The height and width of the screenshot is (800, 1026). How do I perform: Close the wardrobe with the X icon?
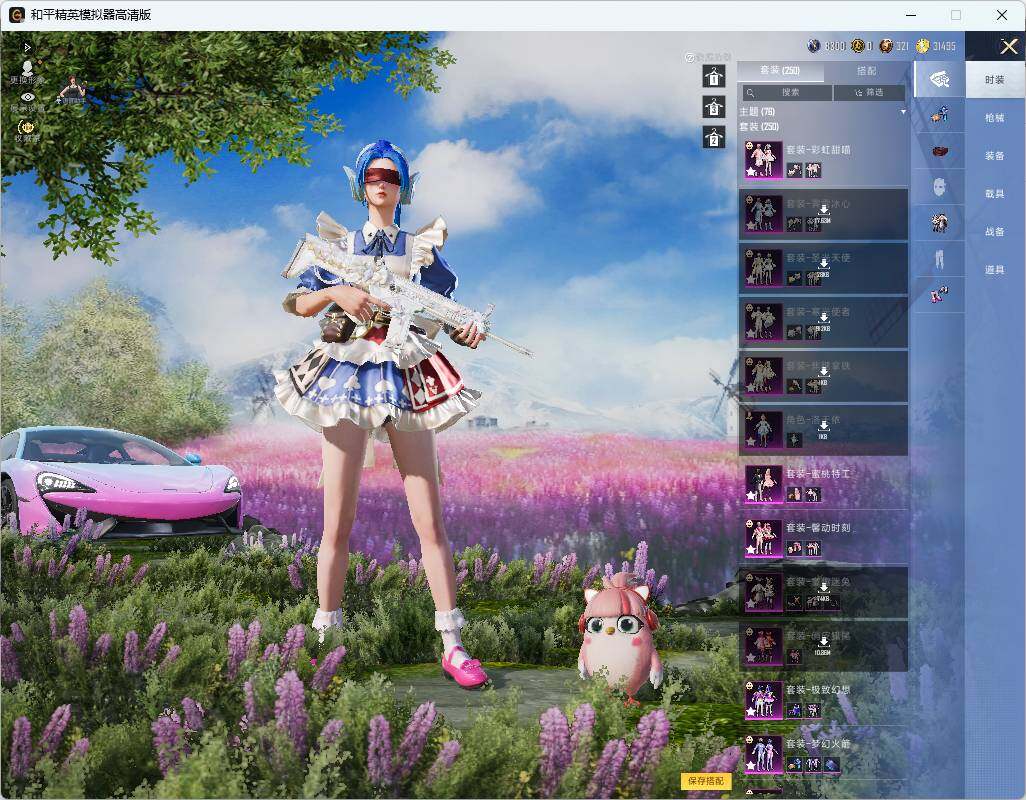(x=1008, y=46)
